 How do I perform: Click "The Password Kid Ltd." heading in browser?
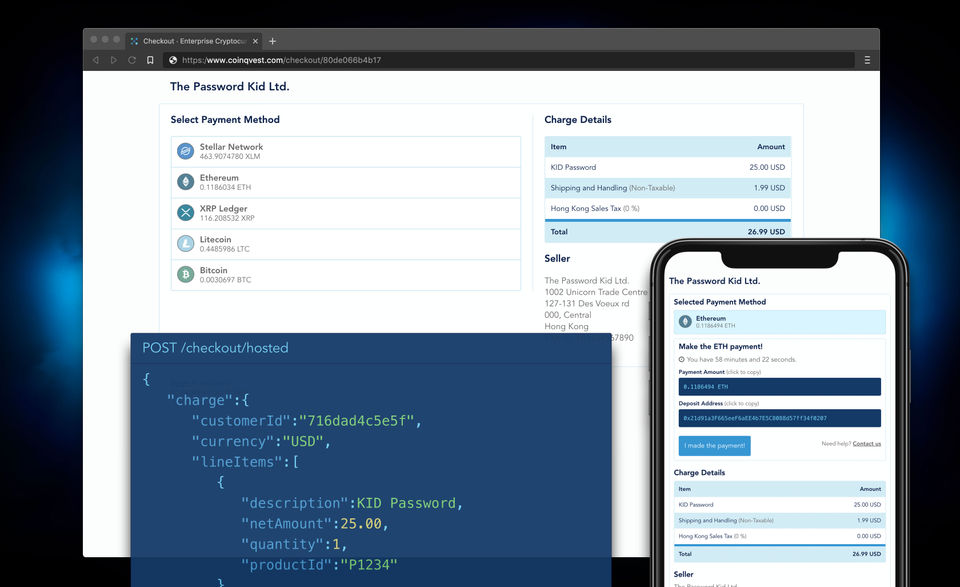pyautogui.click(x=230, y=86)
